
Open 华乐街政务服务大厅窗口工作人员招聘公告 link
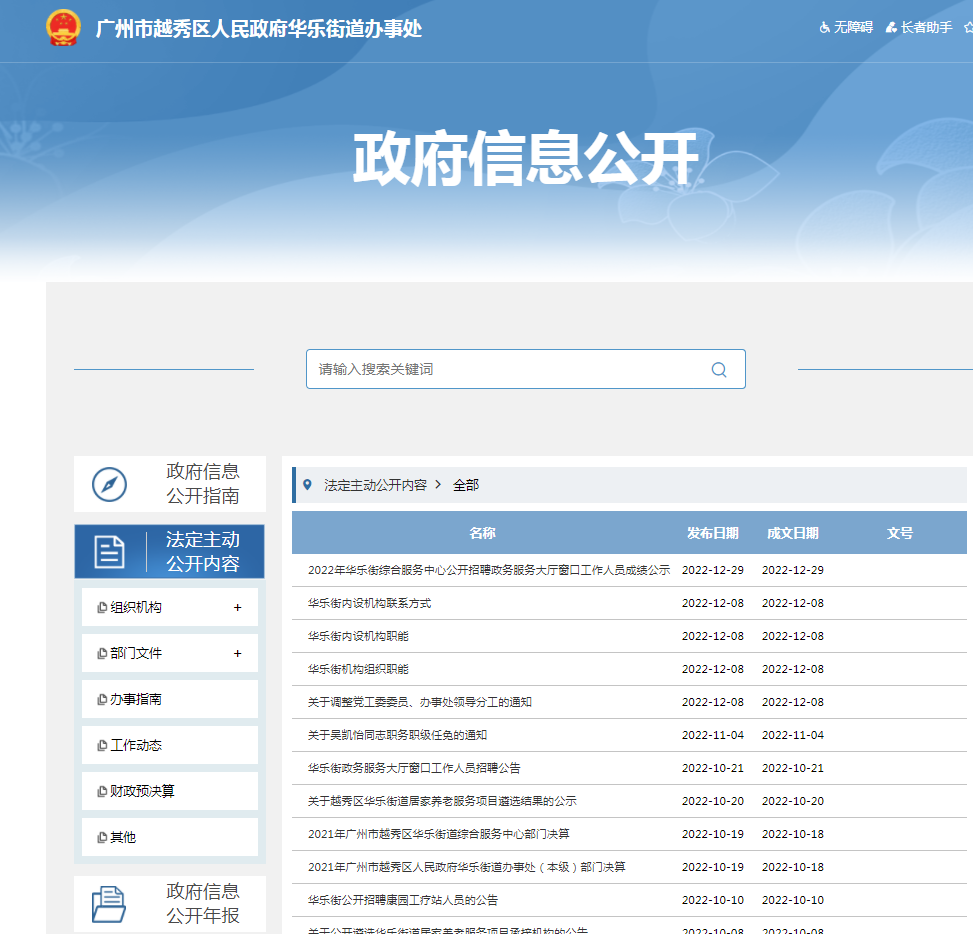(x=414, y=768)
